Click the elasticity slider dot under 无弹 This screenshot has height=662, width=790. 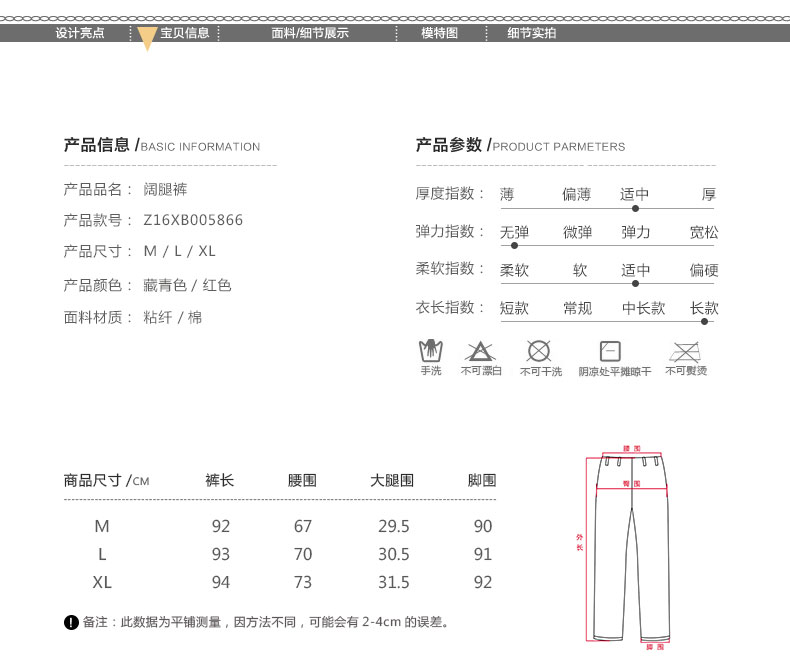pos(514,245)
